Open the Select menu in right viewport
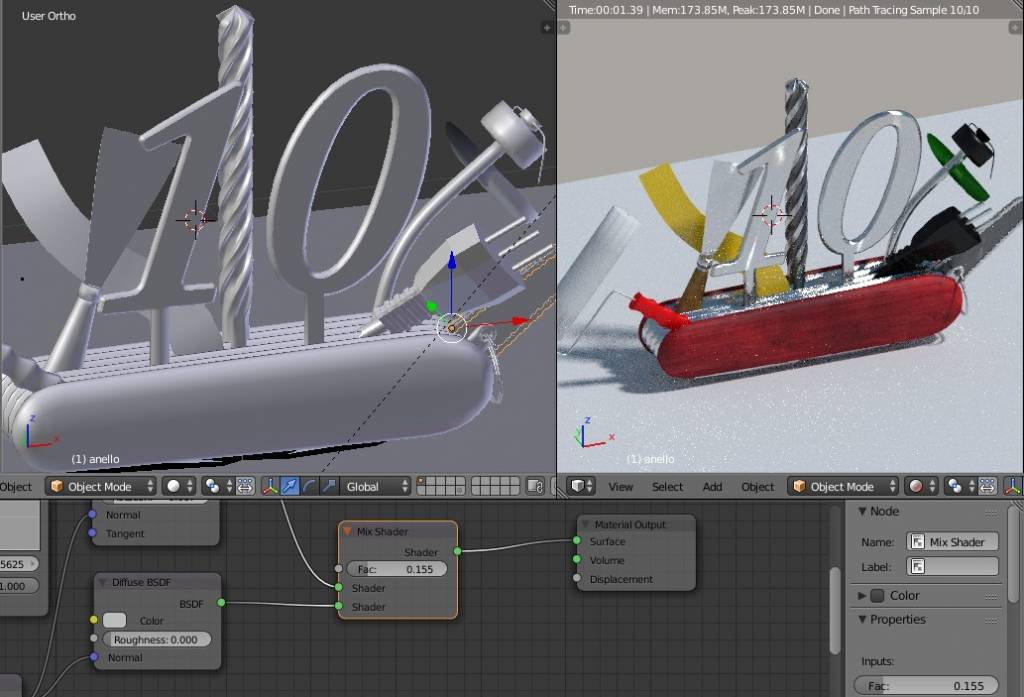1024x697 pixels. click(x=667, y=487)
